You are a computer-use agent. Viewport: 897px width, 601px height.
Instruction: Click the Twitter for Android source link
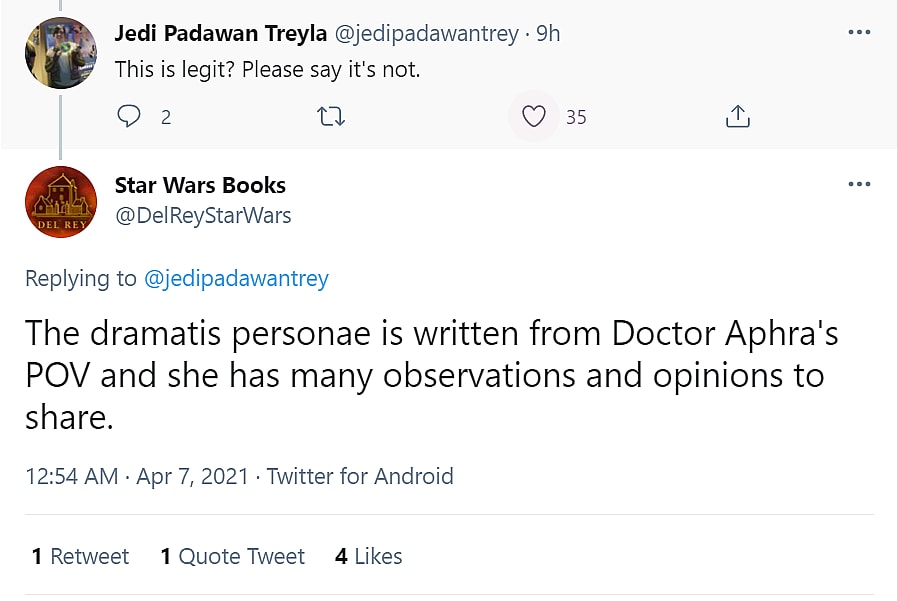pyautogui.click(x=360, y=476)
